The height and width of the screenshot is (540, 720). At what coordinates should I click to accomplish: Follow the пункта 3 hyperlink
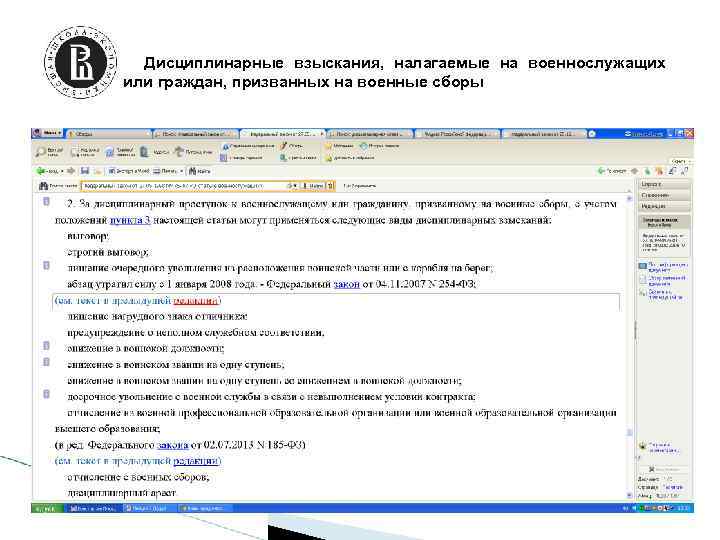click(130, 220)
